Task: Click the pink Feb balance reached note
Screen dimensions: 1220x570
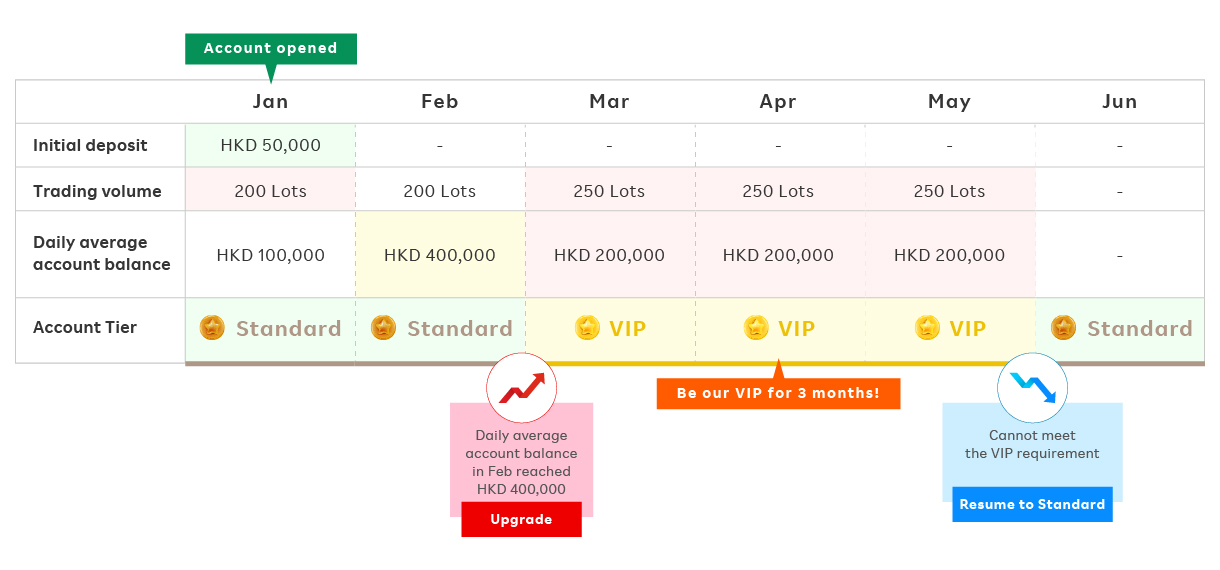Action: pyautogui.click(x=521, y=462)
